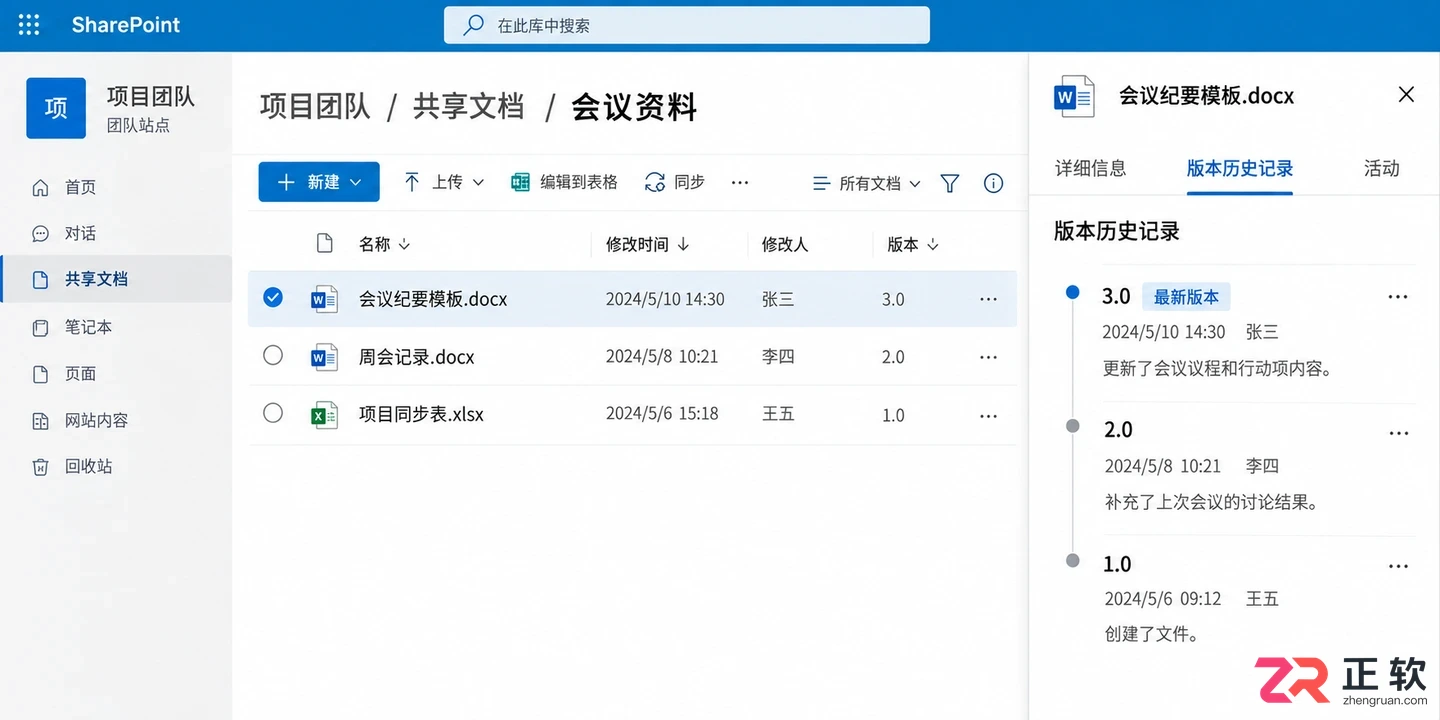Click the 编辑到表格 button
The image size is (1440, 720).
[564, 182]
